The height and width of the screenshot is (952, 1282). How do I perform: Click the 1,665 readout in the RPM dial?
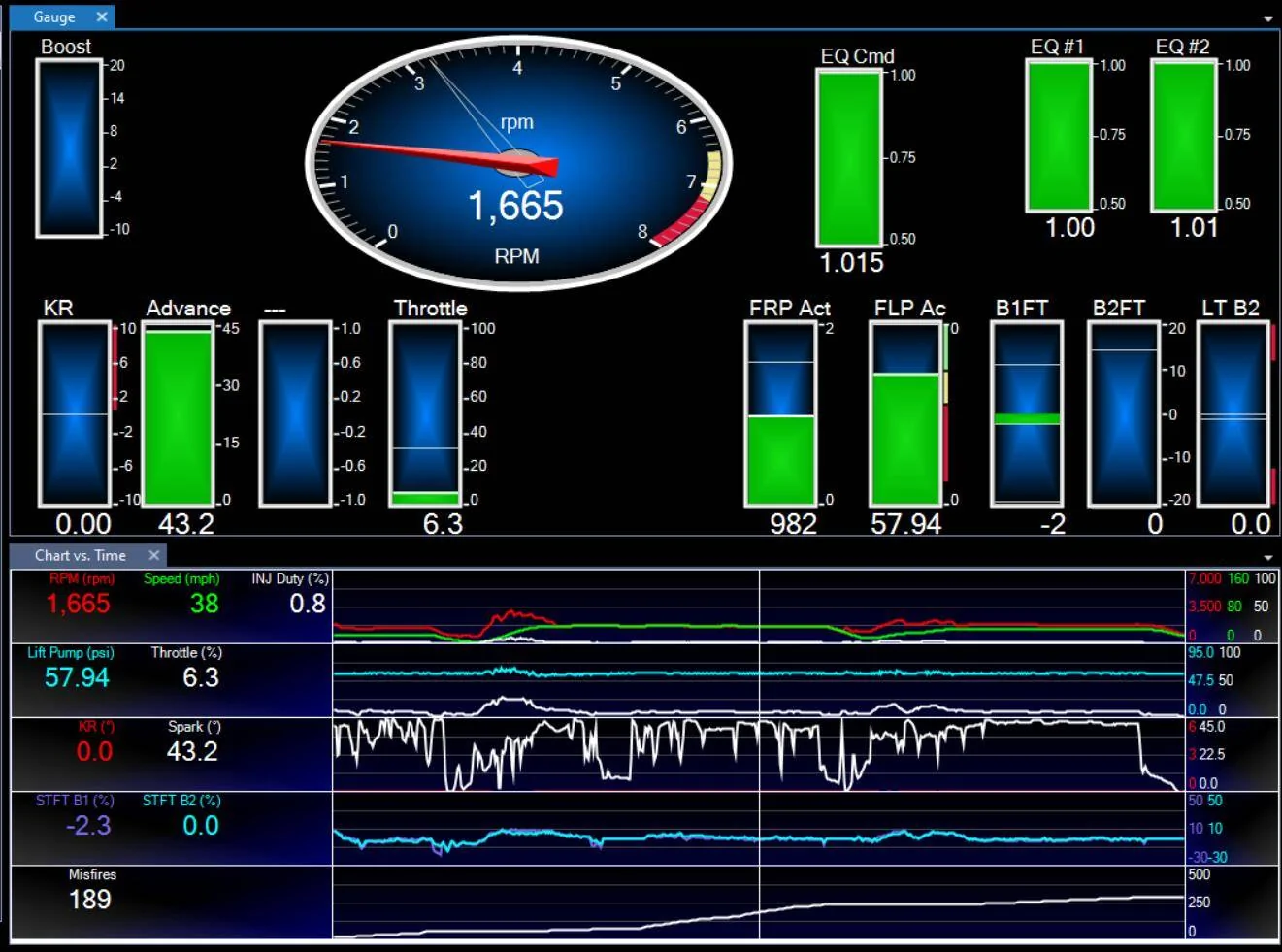click(x=515, y=206)
